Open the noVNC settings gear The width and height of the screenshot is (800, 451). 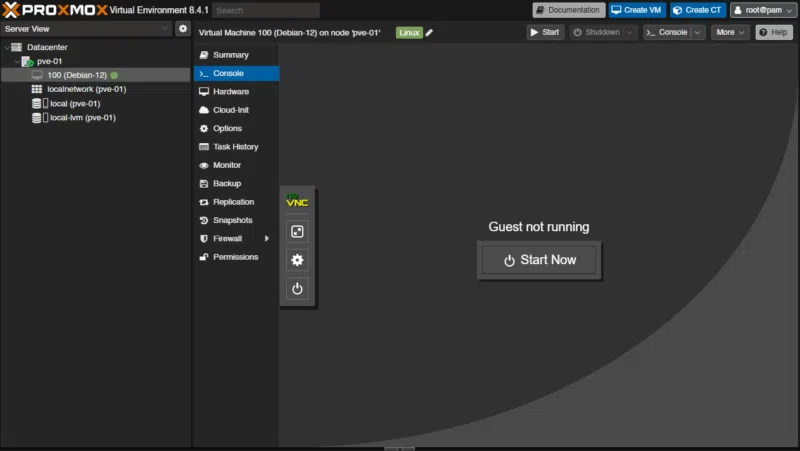[x=297, y=260]
